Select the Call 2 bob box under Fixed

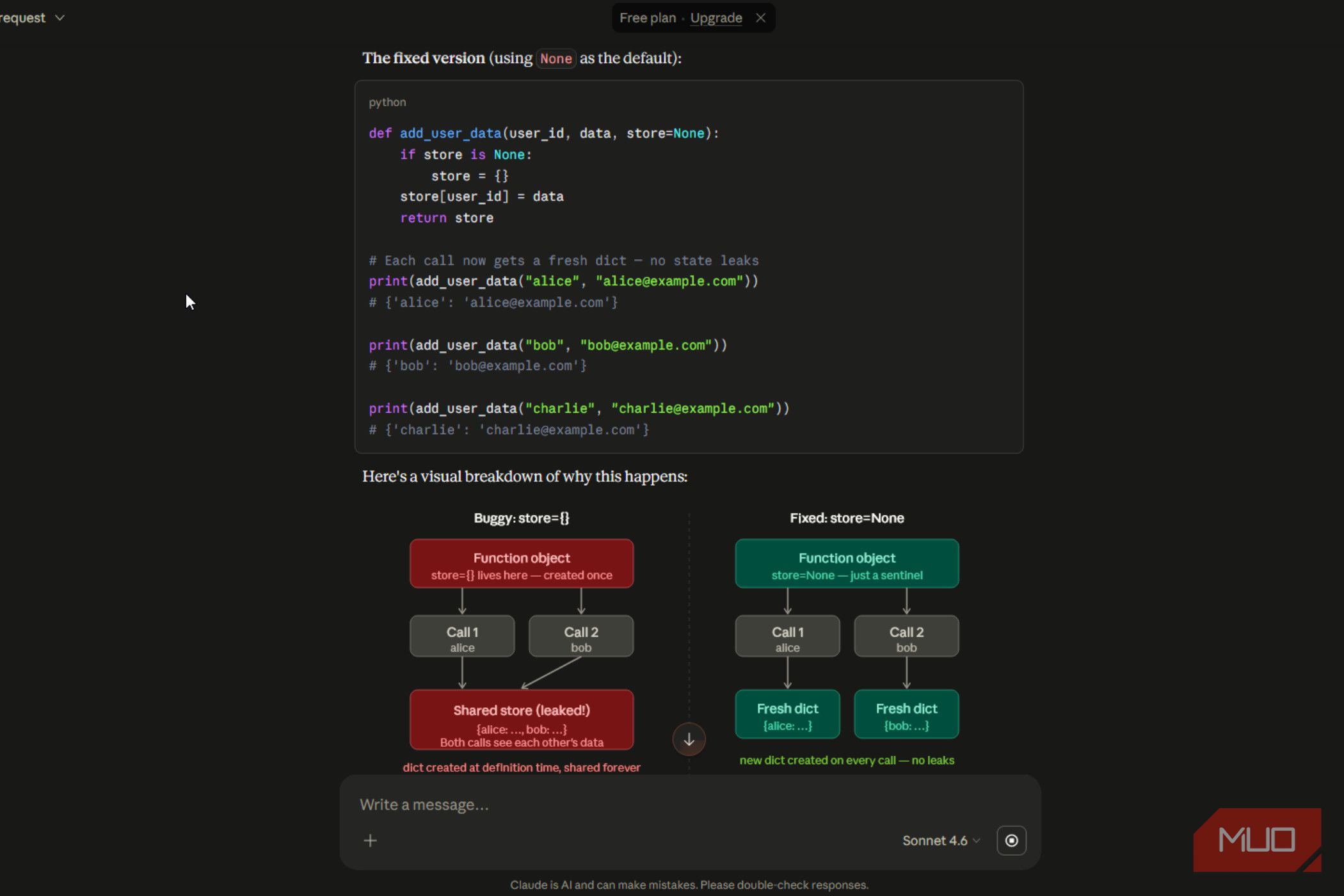[906, 636]
